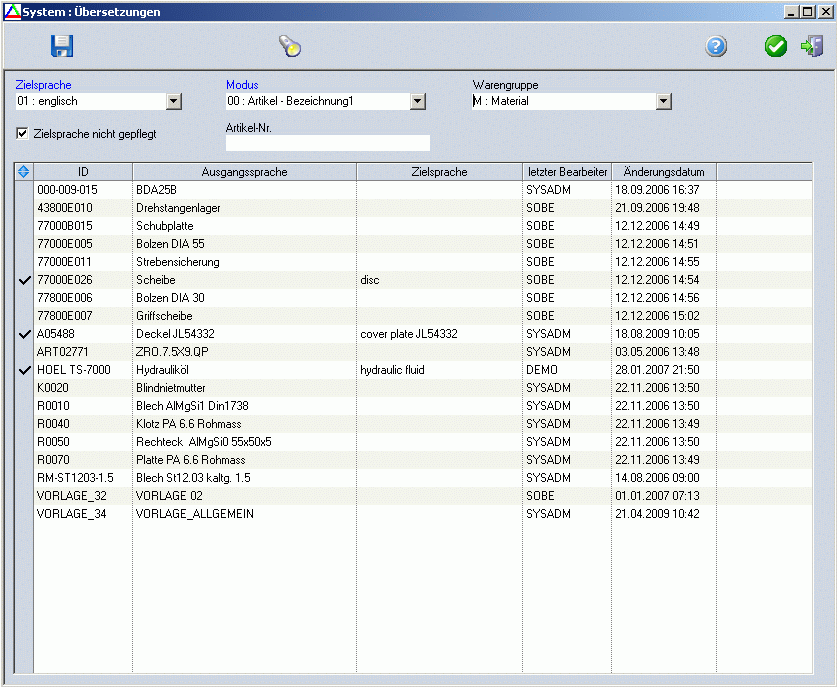This screenshot has width=837, height=687.
Task: Confirm with the green checkmark icon
Action: (776, 46)
